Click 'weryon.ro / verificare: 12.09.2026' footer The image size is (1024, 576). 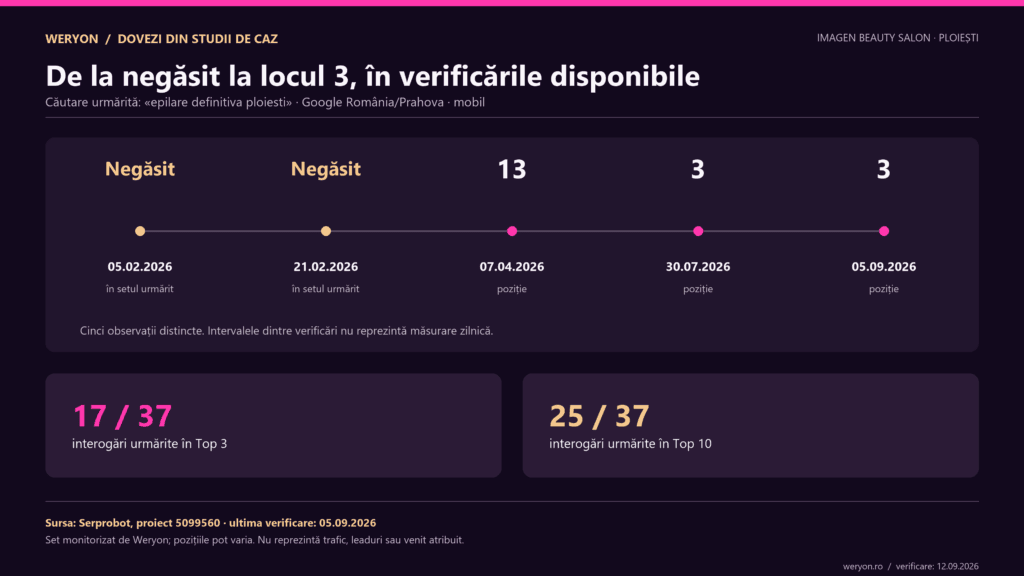pos(910,566)
